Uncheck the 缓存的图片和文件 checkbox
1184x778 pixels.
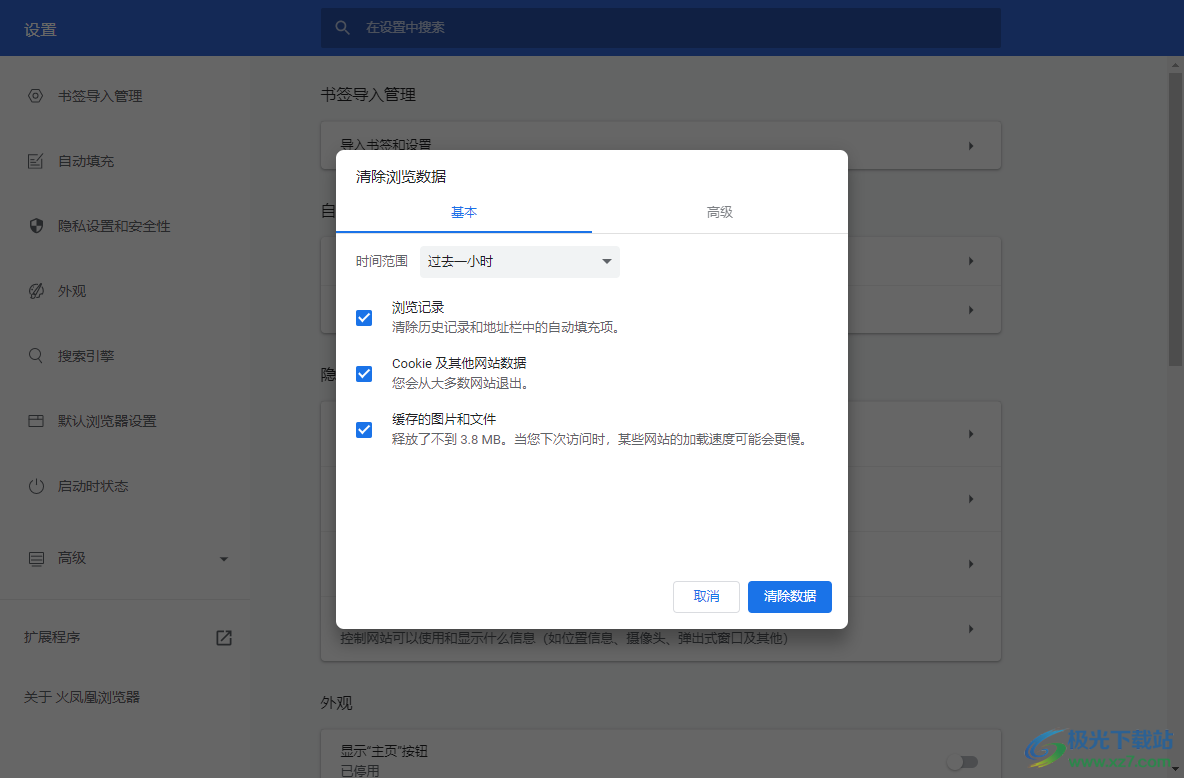(364, 429)
